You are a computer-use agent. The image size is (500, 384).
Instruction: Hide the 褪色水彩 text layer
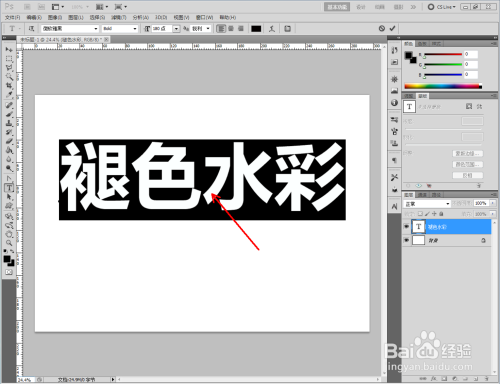406,227
